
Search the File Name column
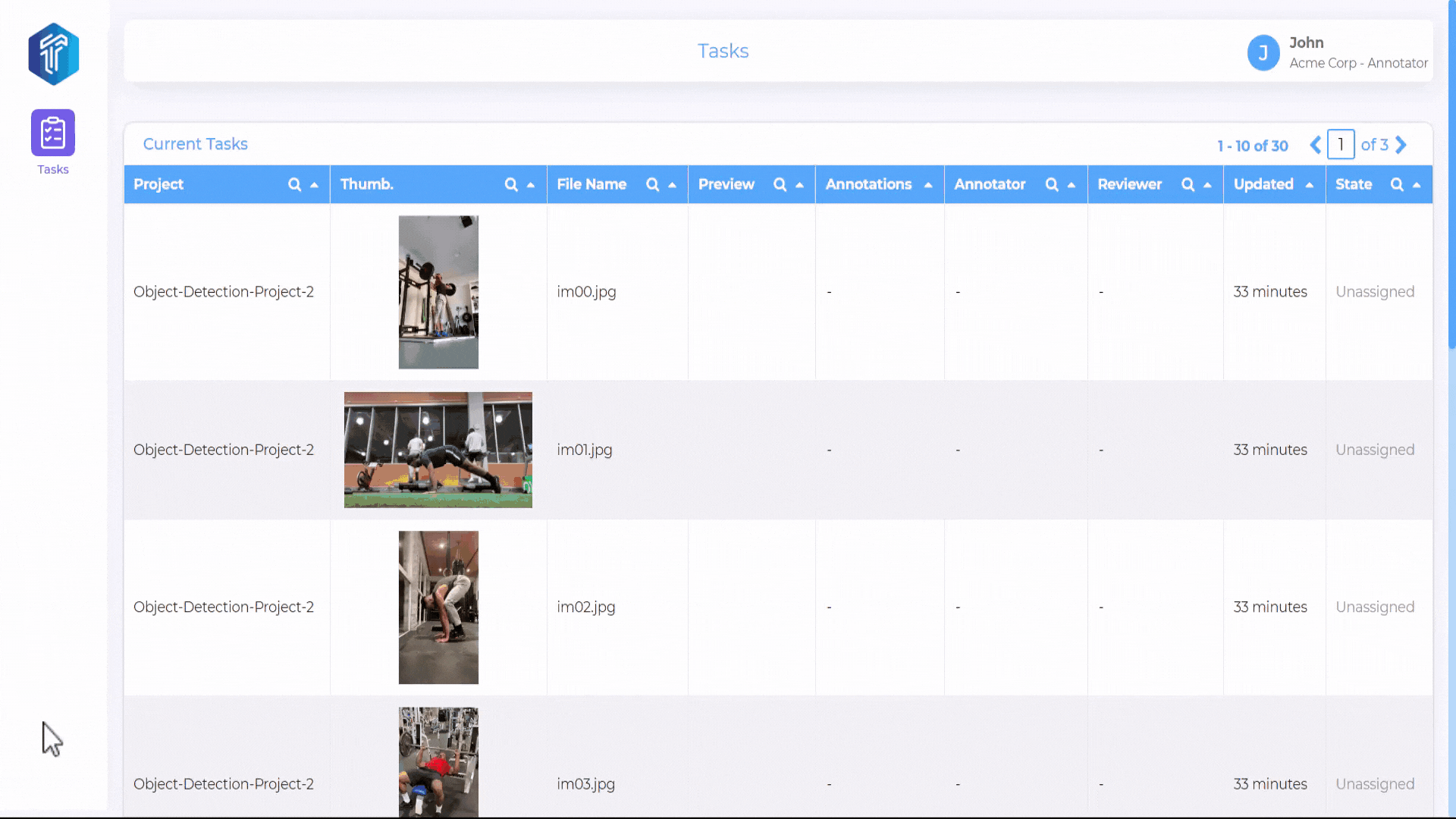pyautogui.click(x=652, y=184)
